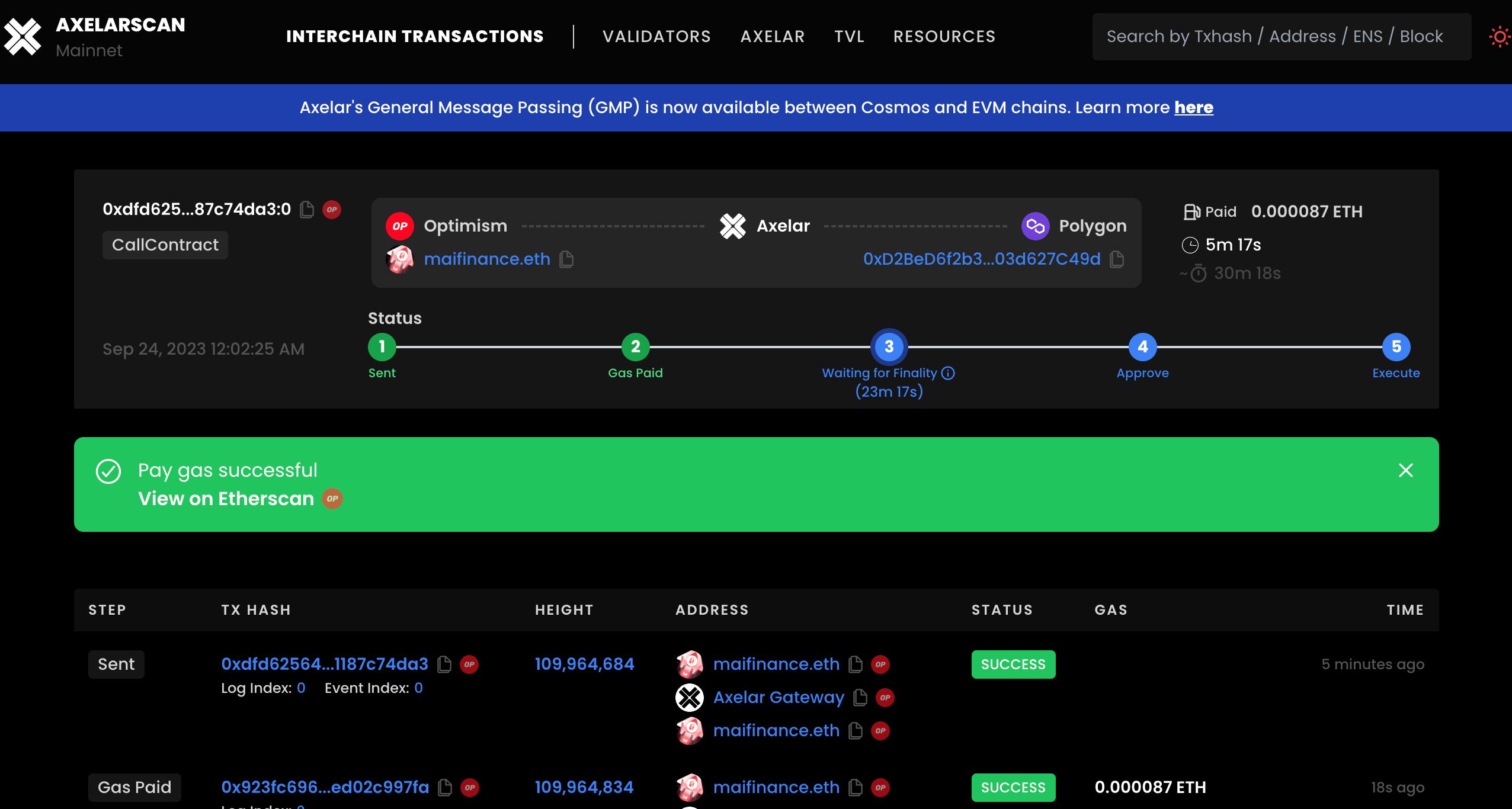
Task: Click Log Index value 0 in Sent row
Action: pyautogui.click(x=301, y=688)
